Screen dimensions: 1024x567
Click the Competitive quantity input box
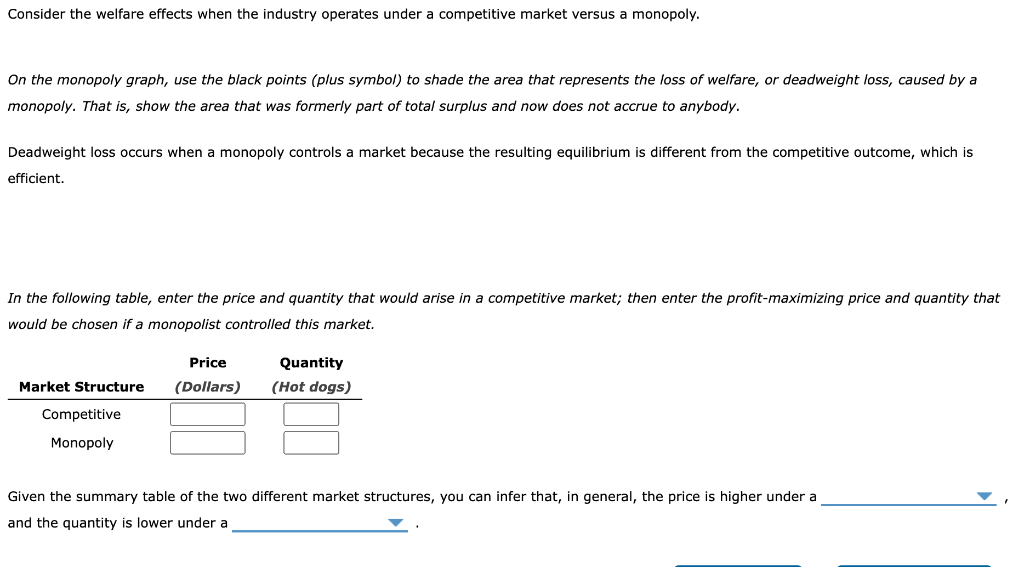[x=311, y=414]
